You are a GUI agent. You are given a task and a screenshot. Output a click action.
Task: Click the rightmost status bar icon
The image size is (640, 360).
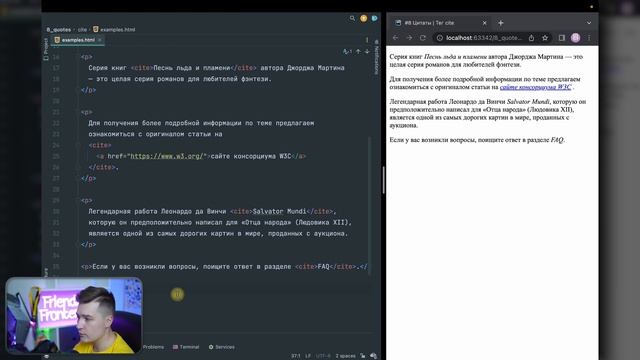[x=373, y=356]
